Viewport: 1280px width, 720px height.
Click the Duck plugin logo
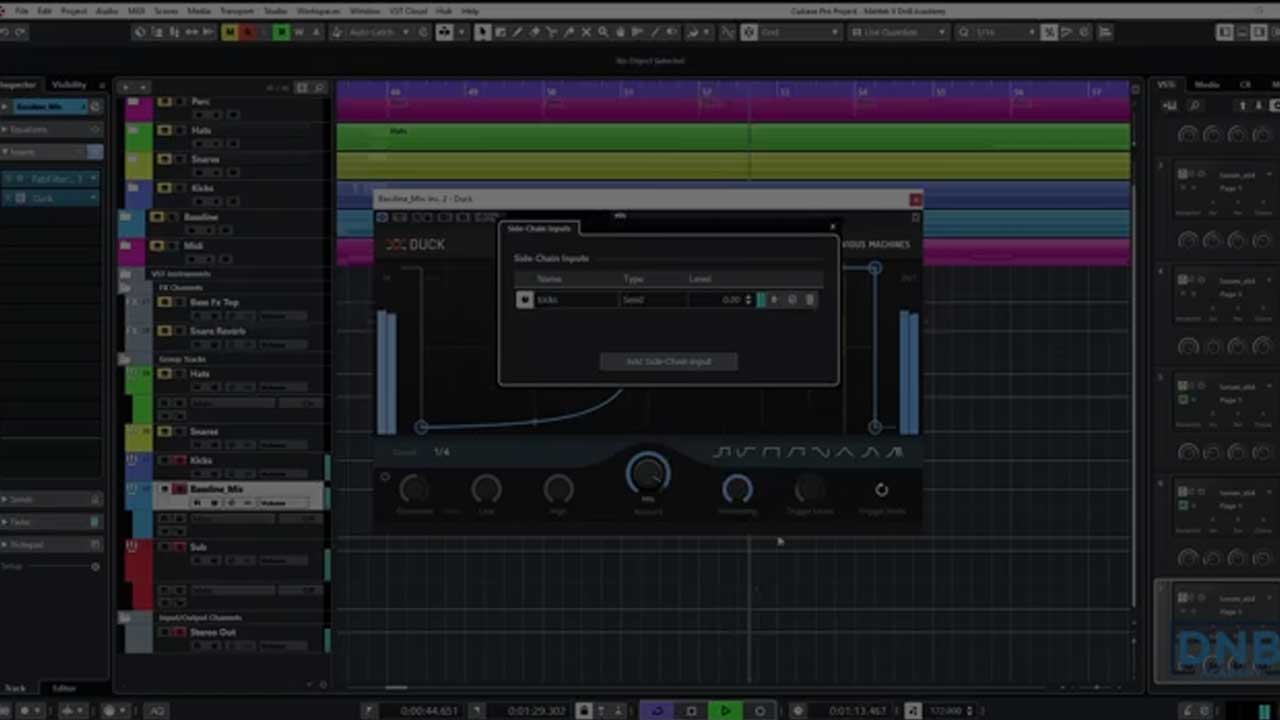tap(416, 245)
